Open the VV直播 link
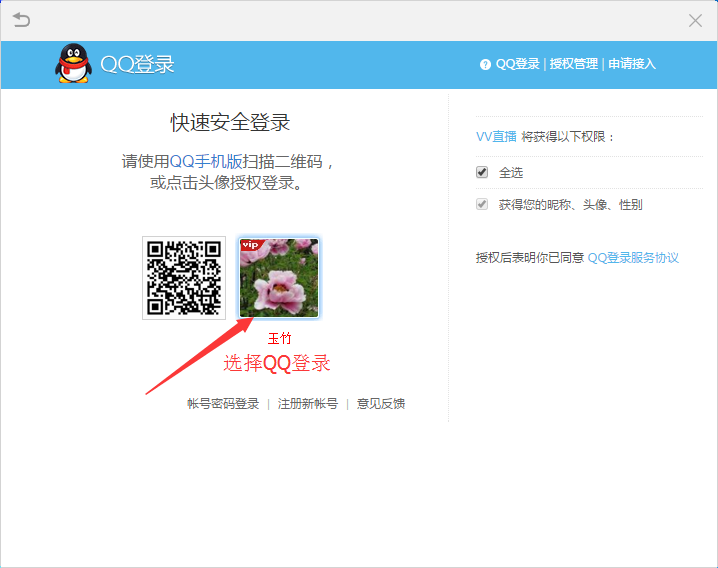The image size is (718, 568). point(496,137)
